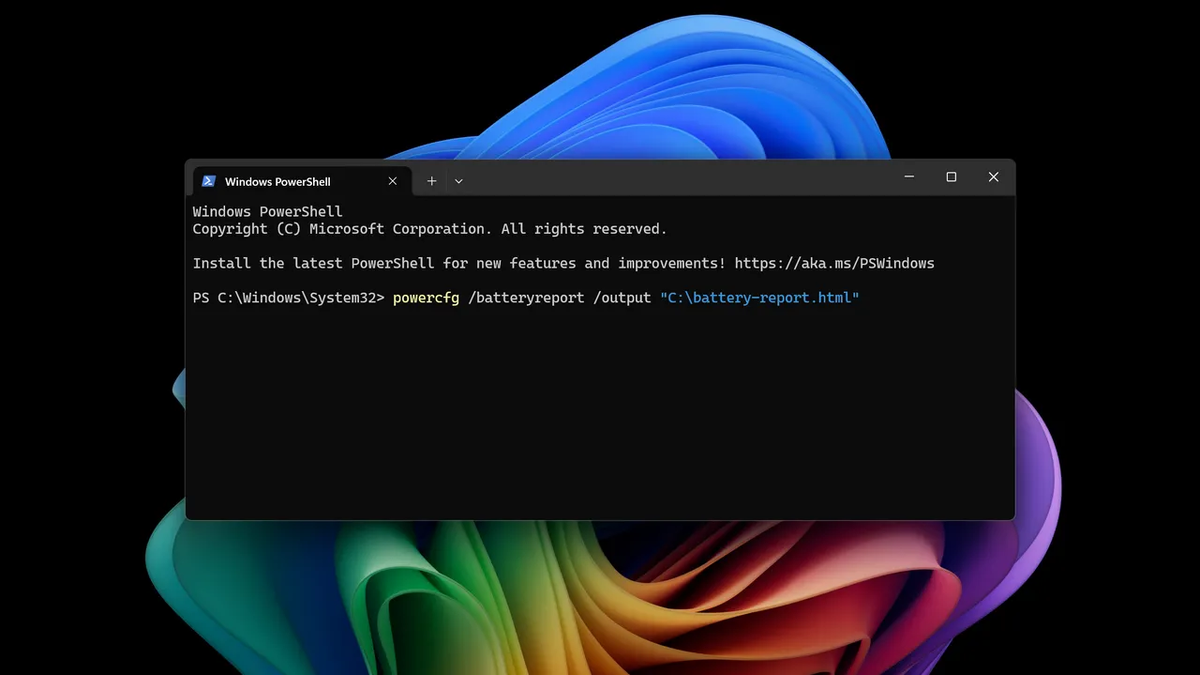Click the Copyright (C) Microsoft Corporation line
This screenshot has height=675, width=1200.
point(430,229)
